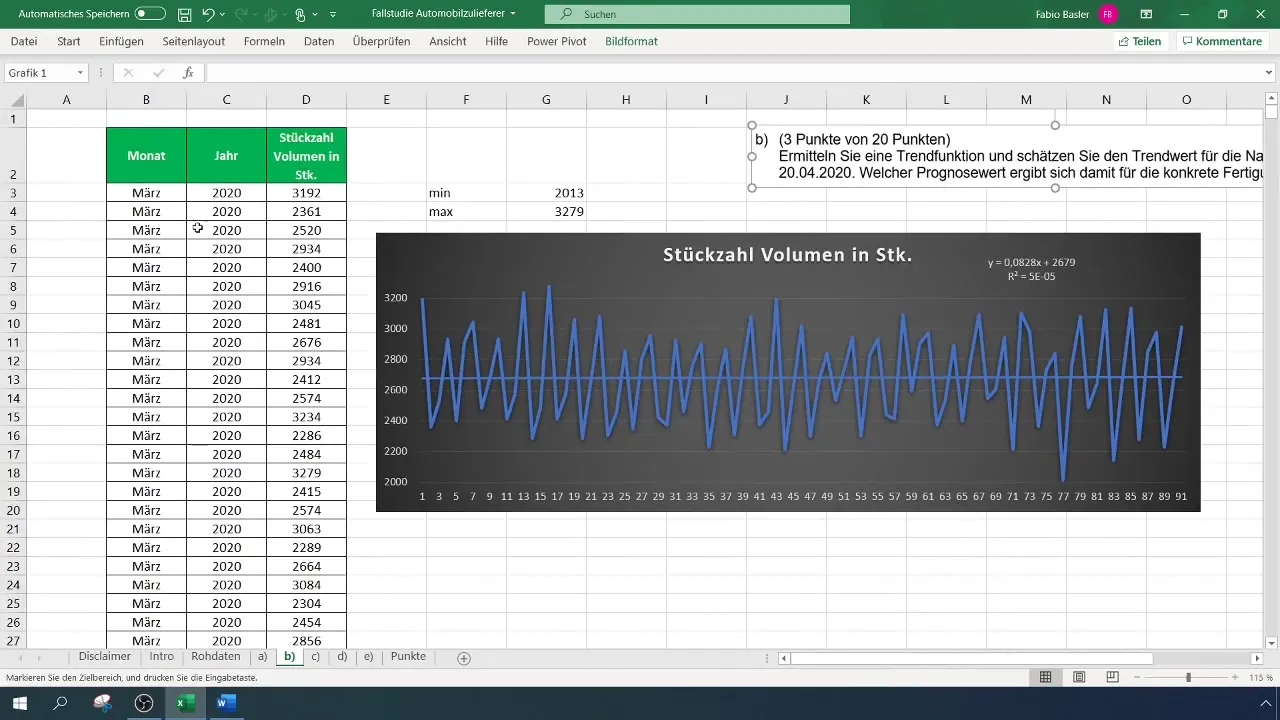
Task: Switch to the Rohdaten sheet tab
Action: pyautogui.click(x=215, y=657)
